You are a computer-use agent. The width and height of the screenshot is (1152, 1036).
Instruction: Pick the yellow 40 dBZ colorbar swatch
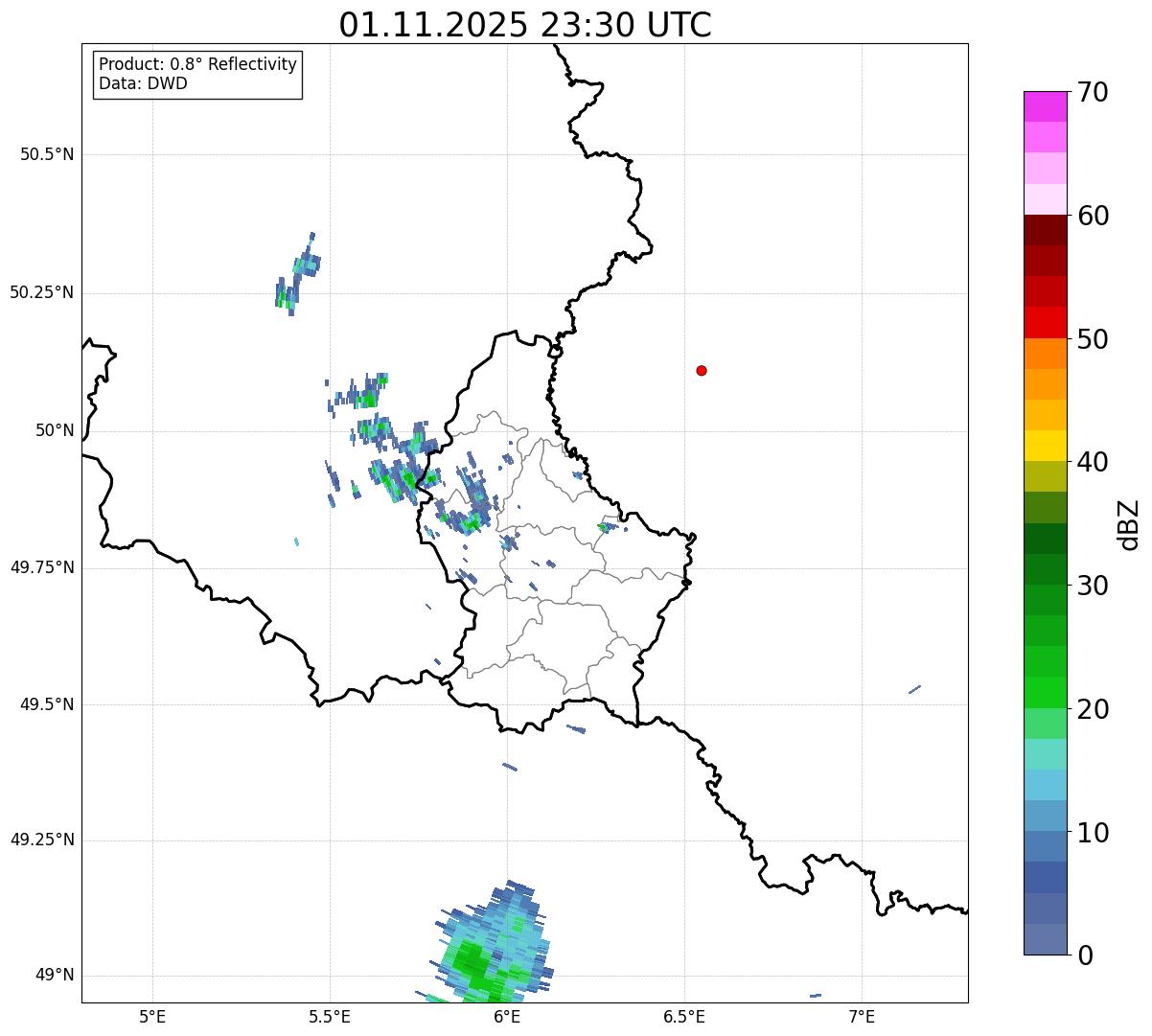pyautogui.click(x=1045, y=446)
